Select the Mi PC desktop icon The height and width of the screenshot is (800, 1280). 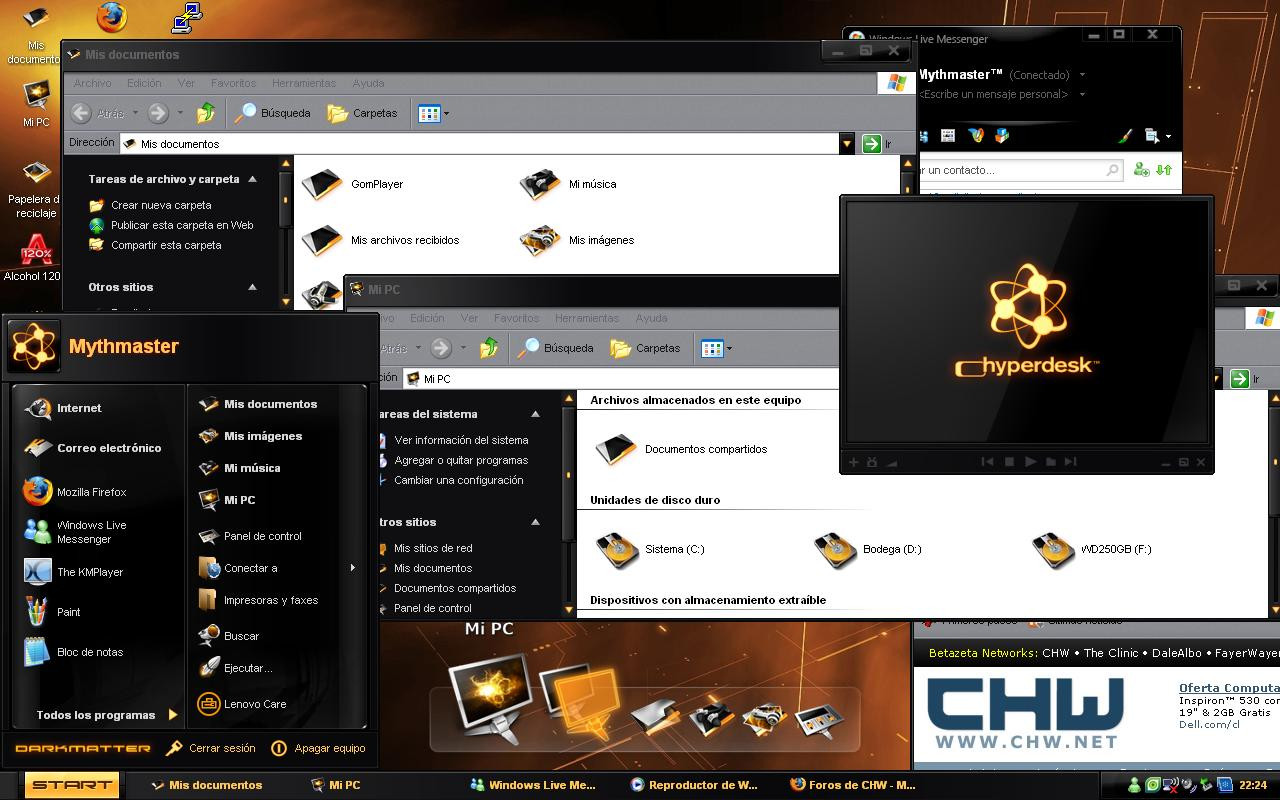[36, 104]
